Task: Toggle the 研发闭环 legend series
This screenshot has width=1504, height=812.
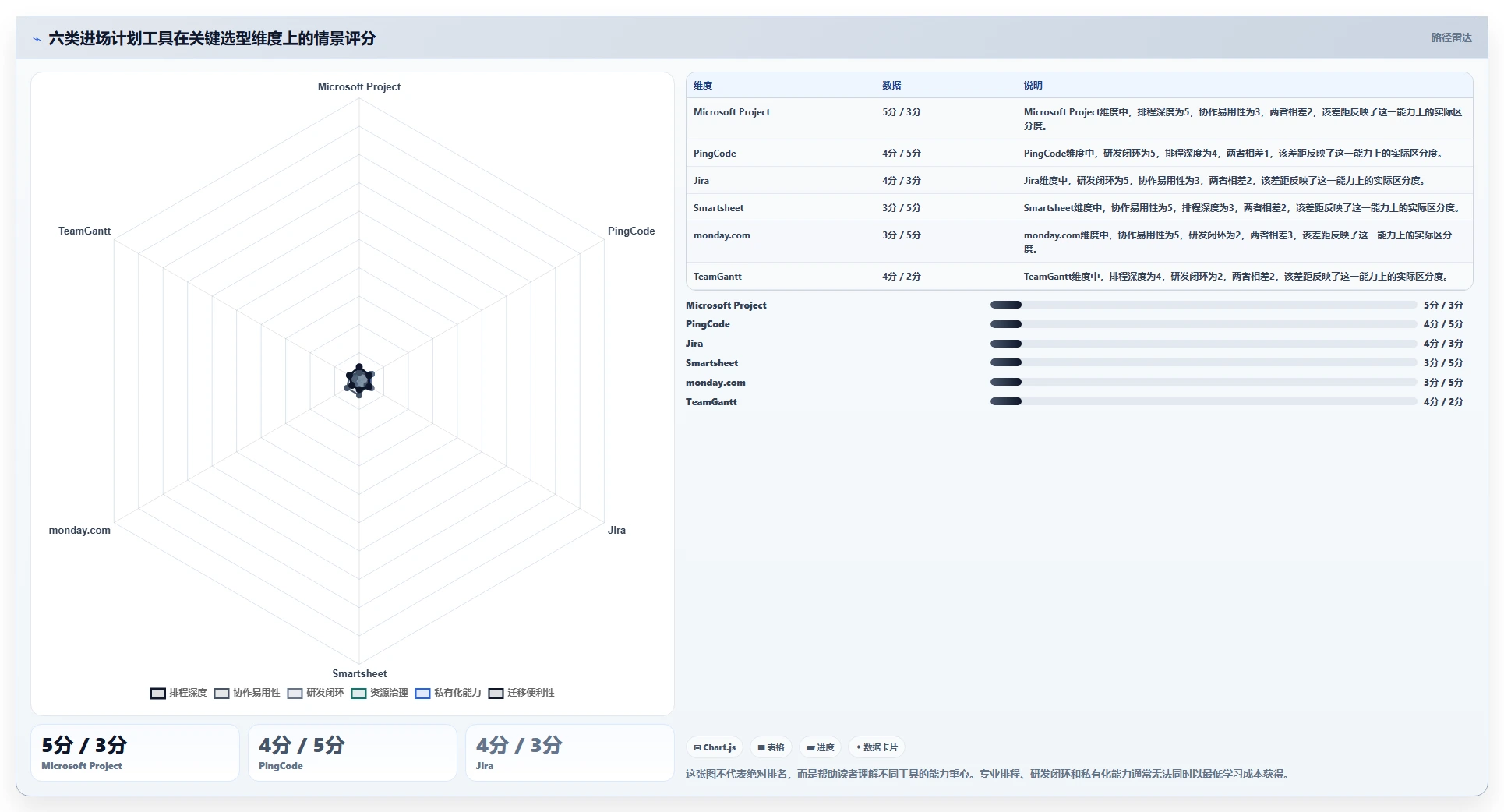Action: 316,693
